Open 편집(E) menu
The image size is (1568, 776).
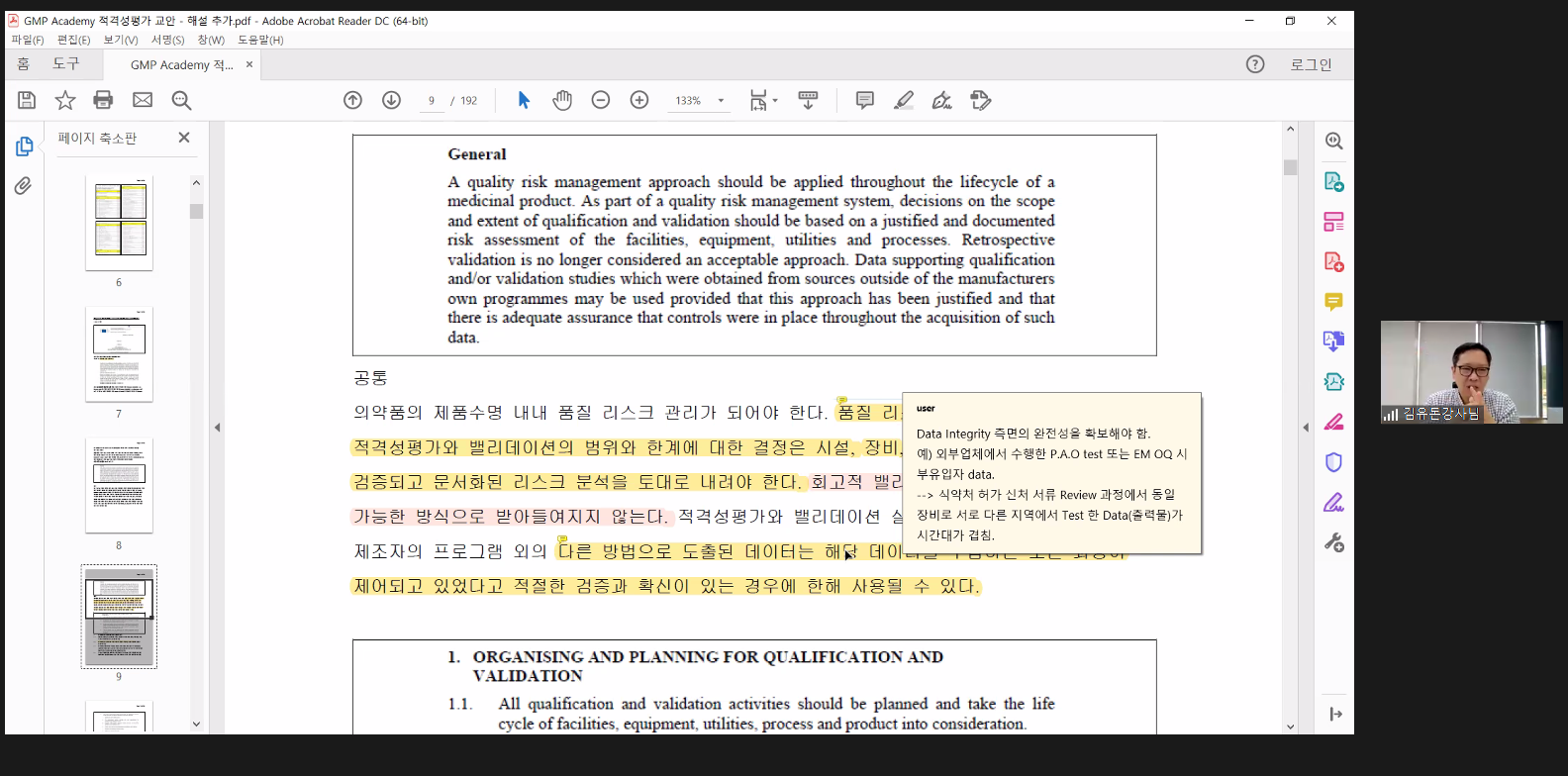pyautogui.click(x=74, y=40)
